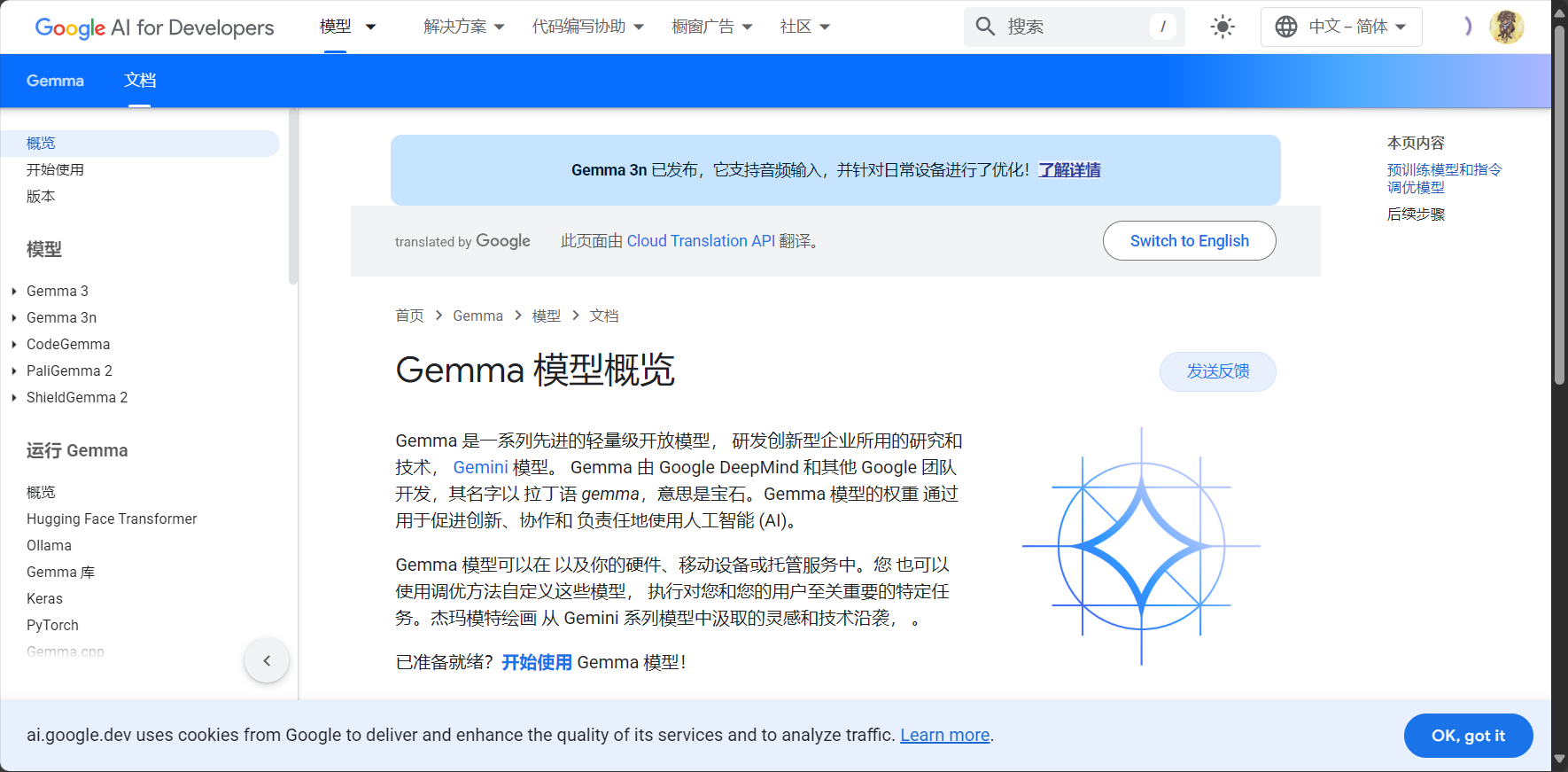Jump to 后续步骤 in page contents

click(1416, 214)
